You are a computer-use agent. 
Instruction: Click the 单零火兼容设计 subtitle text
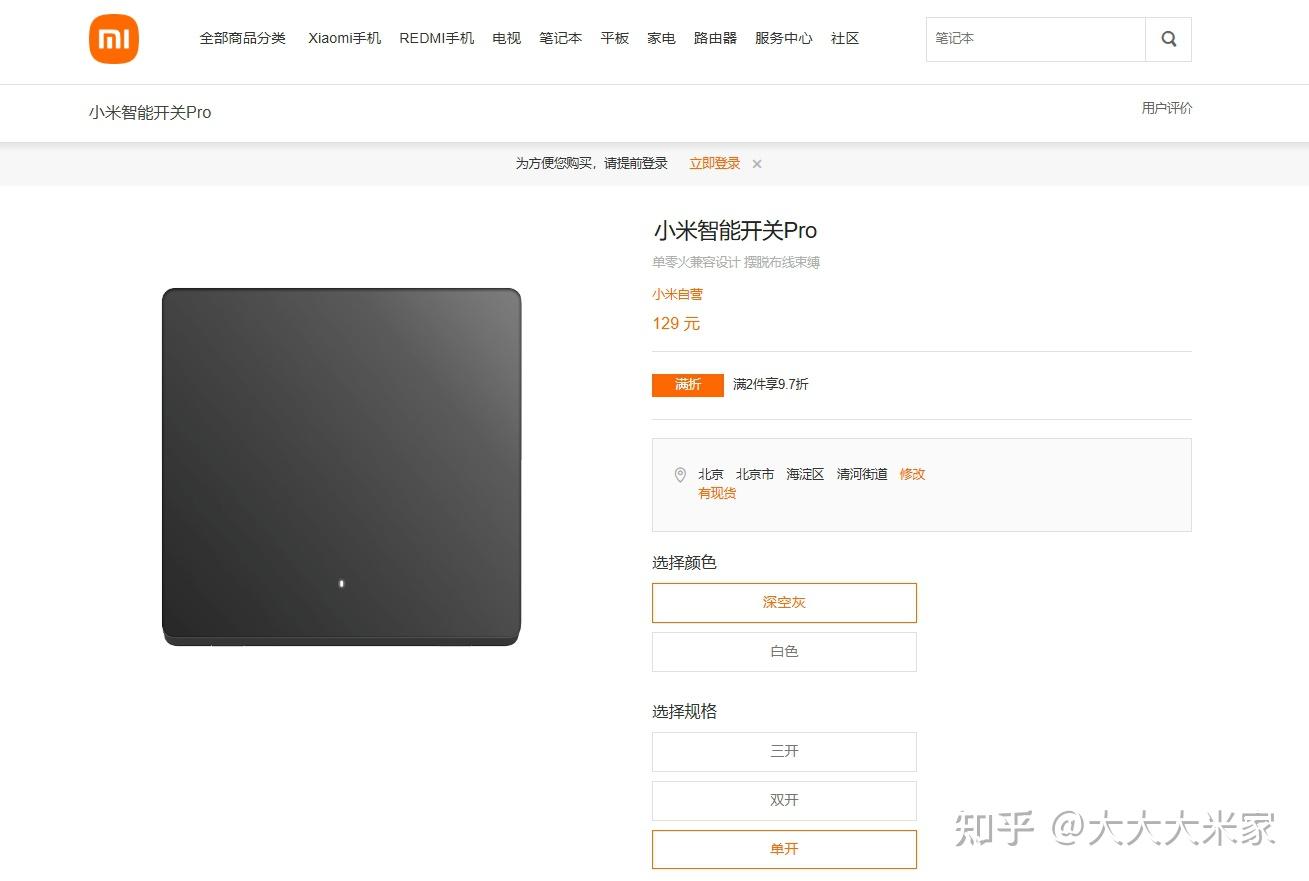(x=696, y=263)
